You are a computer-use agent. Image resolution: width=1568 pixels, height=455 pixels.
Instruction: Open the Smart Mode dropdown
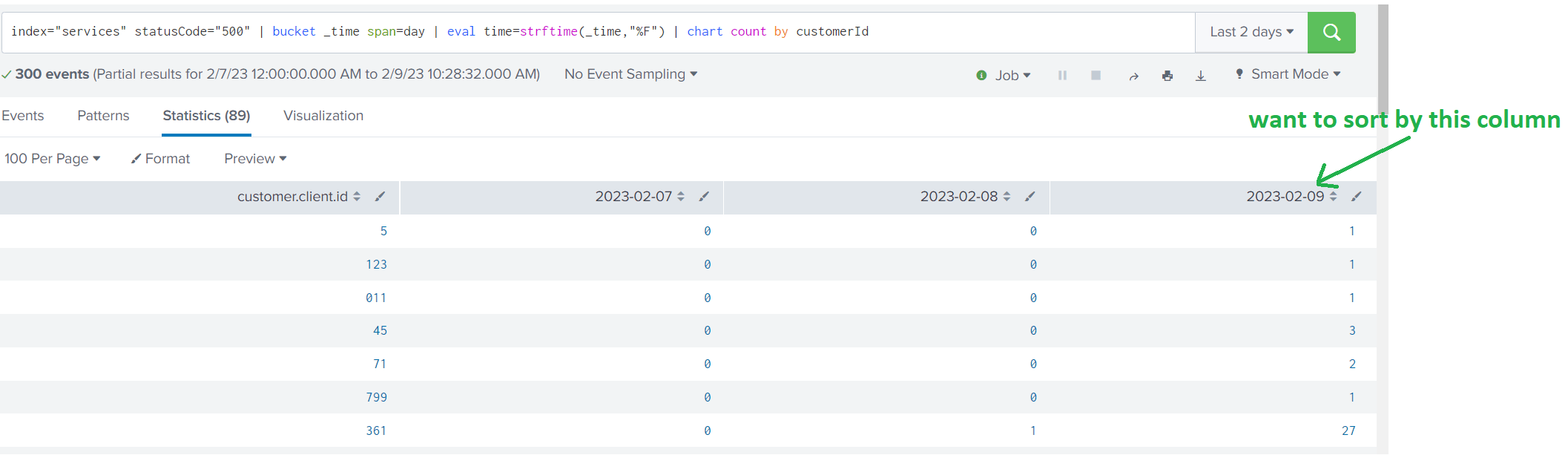click(x=1288, y=74)
